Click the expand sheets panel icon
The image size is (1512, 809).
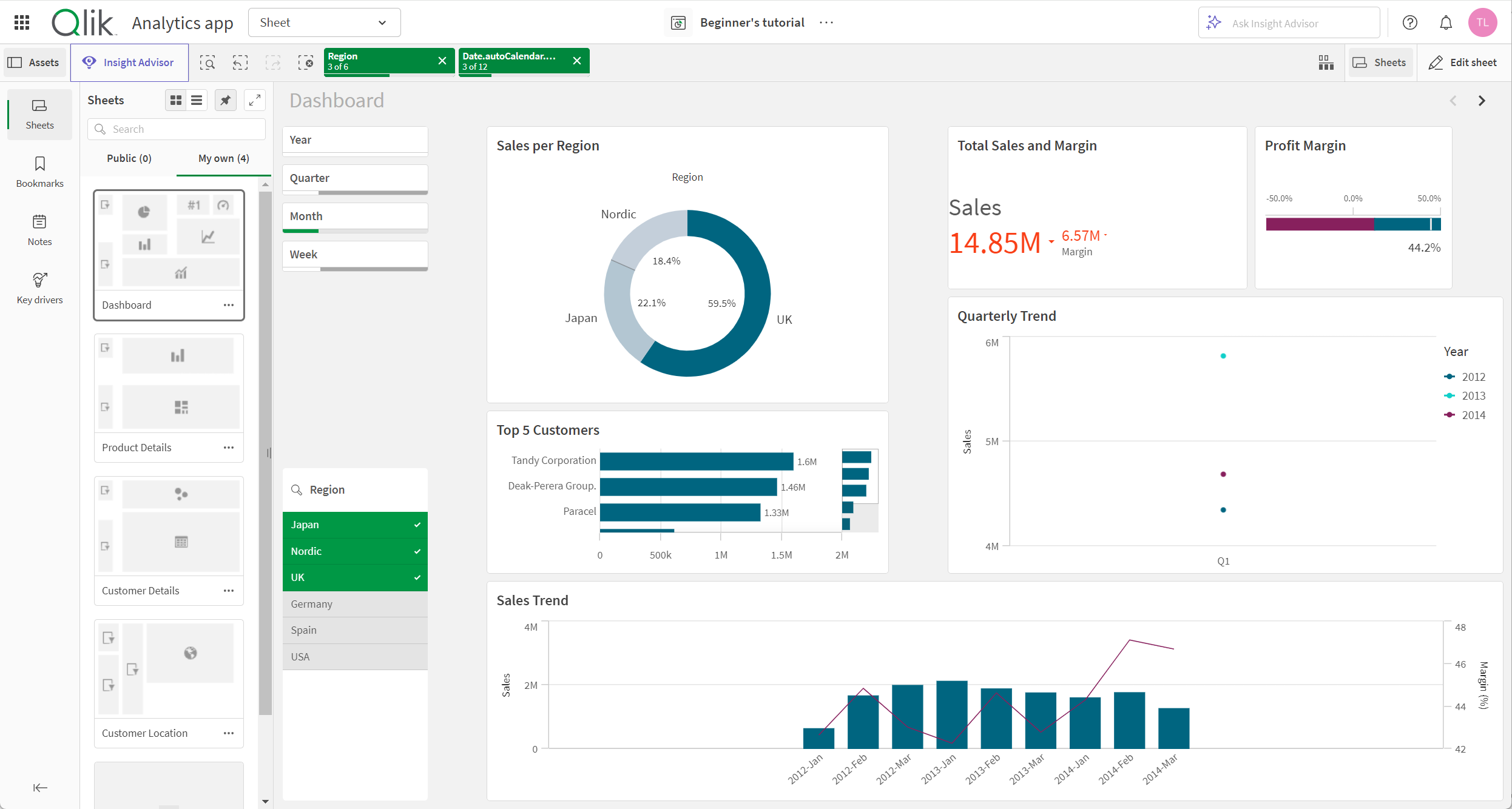254,99
